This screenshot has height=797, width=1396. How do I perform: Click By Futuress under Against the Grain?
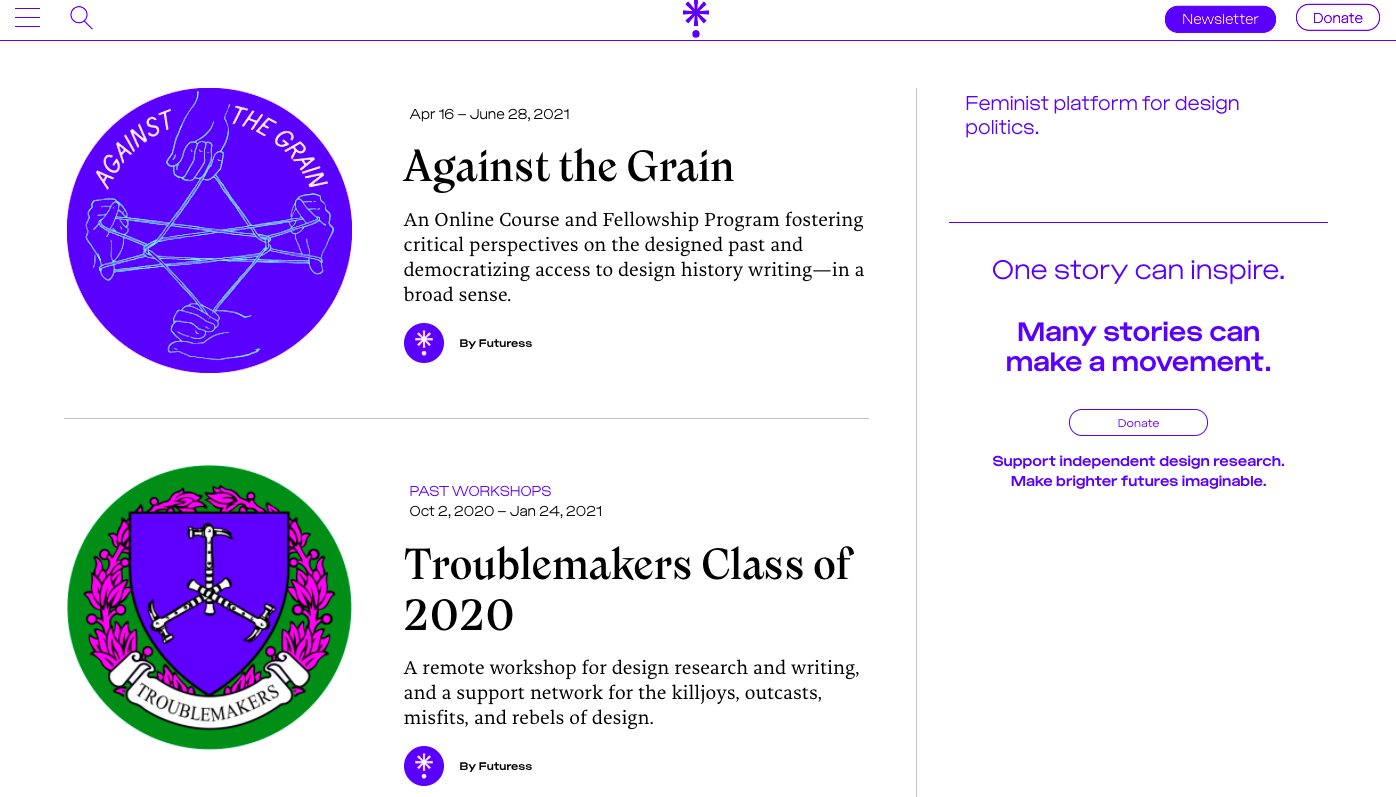pyautogui.click(x=496, y=343)
